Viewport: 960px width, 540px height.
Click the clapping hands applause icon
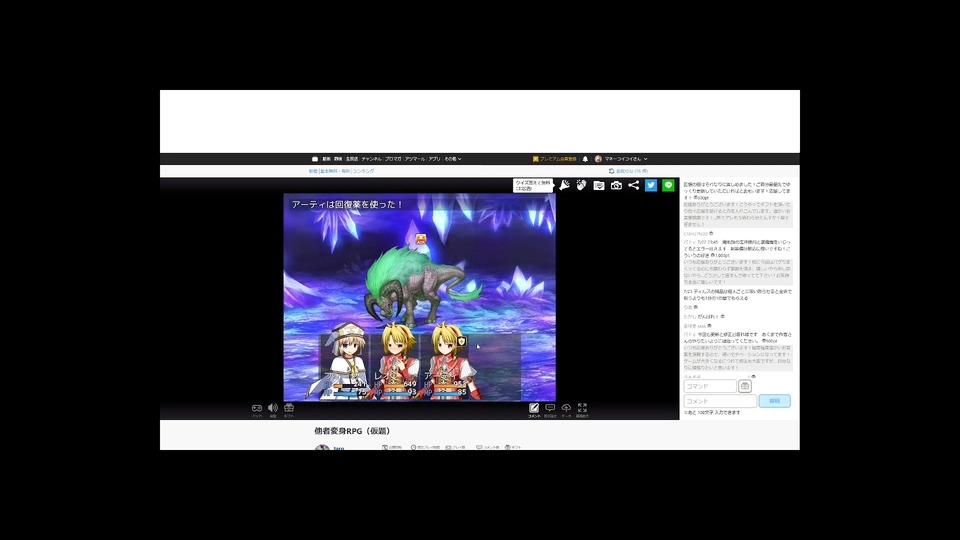click(582, 185)
